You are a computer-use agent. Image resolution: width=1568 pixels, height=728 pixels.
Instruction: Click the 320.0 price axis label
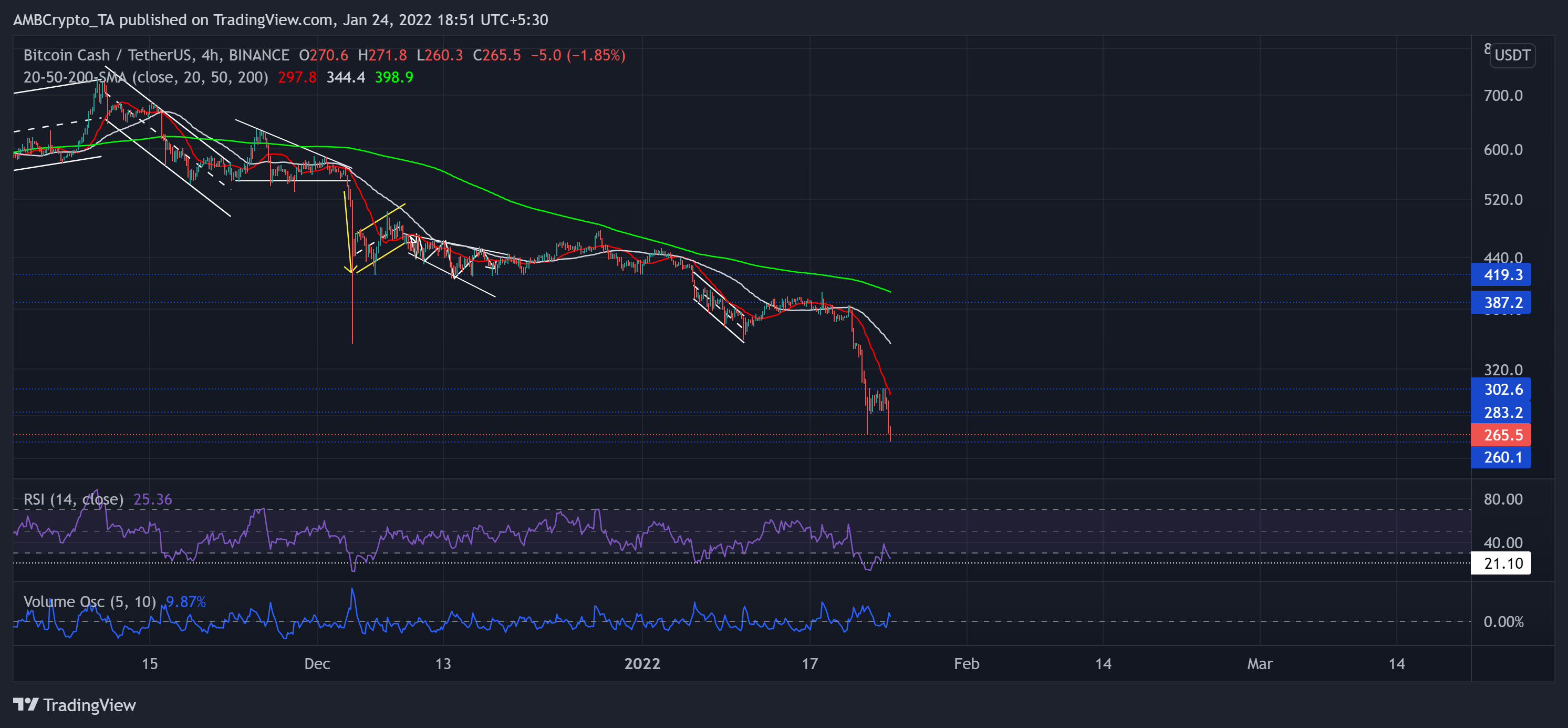click(1503, 370)
